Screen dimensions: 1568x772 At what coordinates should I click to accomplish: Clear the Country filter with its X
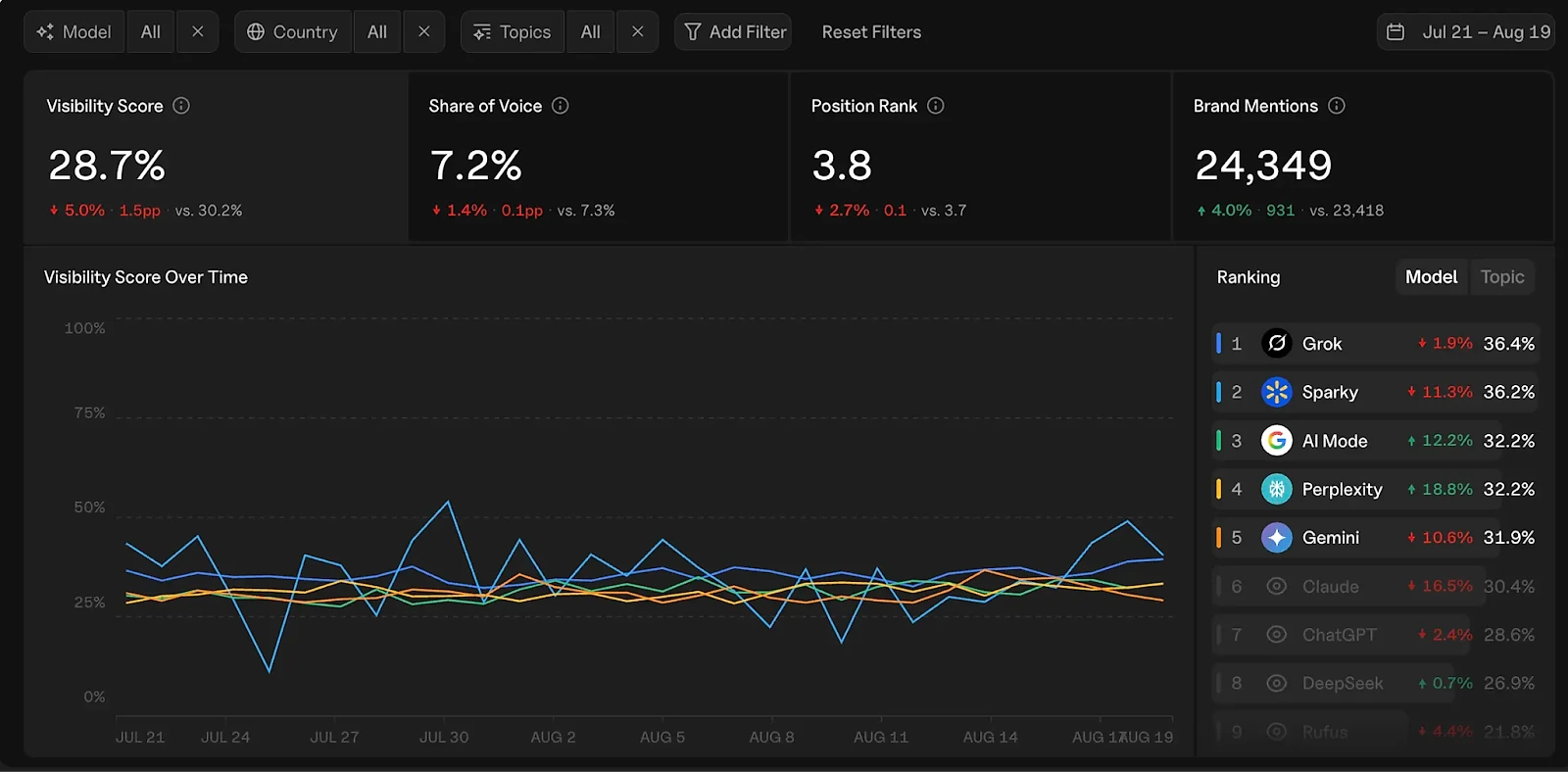pyautogui.click(x=424, y=32)
